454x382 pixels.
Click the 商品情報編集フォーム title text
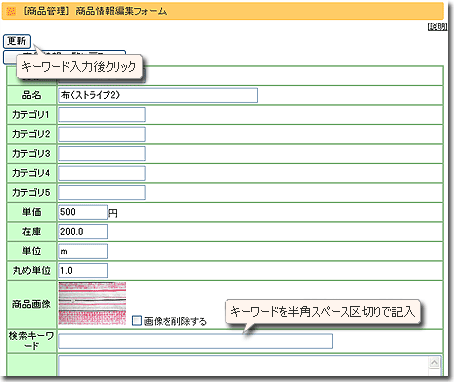[121, 11]
